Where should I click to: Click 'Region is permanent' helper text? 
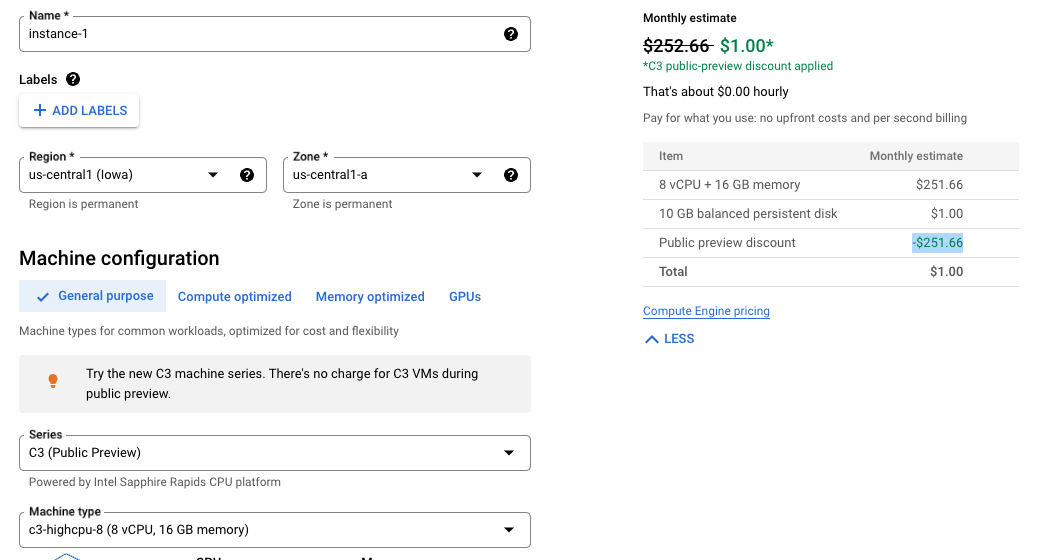[83, 204]
